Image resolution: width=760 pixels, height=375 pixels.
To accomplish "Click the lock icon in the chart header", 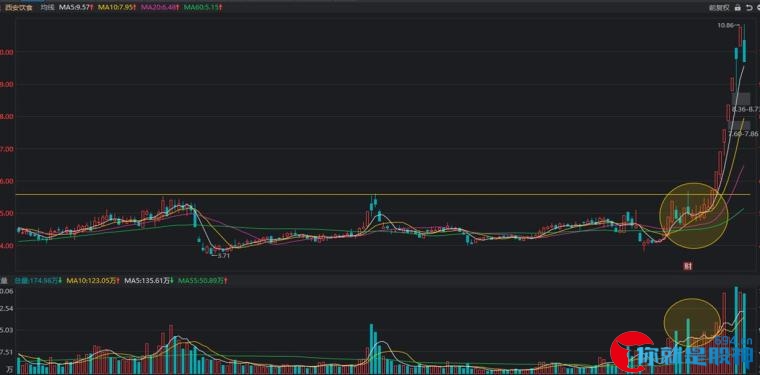I will tap(738, 7).
